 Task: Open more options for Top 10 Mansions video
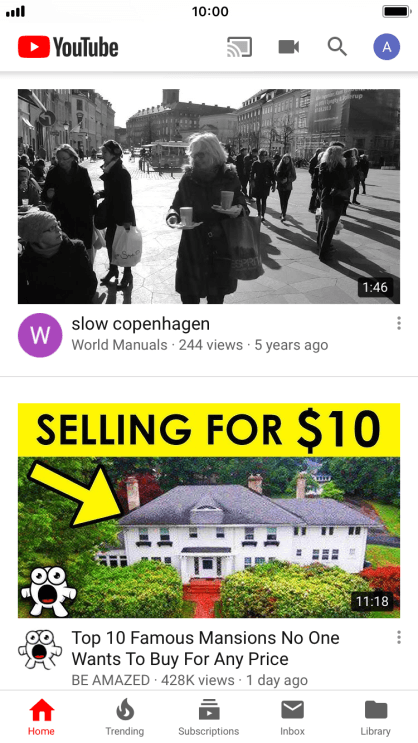click(399, 637)
